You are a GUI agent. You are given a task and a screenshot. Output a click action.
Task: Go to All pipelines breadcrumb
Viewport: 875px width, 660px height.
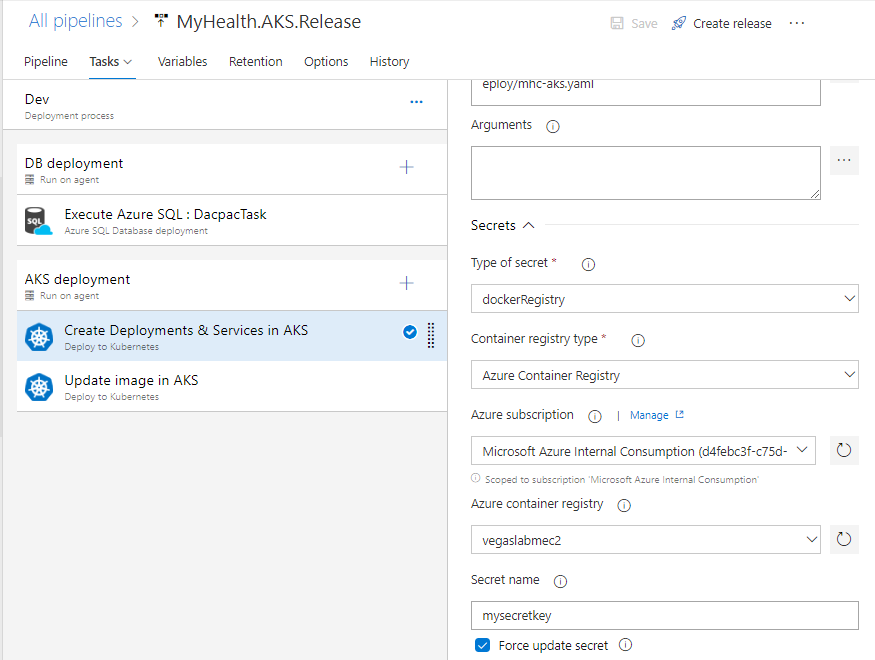75,21
